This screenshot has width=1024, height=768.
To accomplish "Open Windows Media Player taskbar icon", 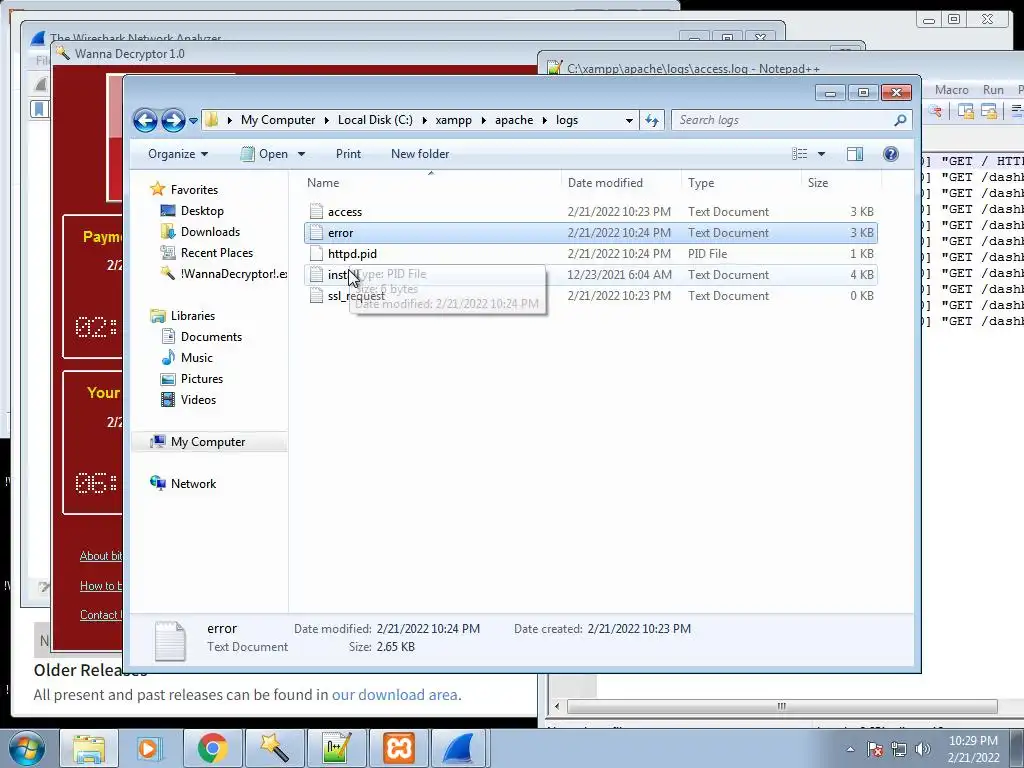I will pyautogui.click(x=148, y=748).
